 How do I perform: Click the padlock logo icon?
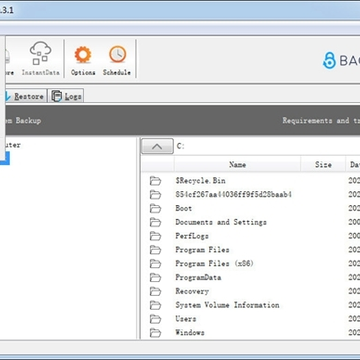click(329, 61)
